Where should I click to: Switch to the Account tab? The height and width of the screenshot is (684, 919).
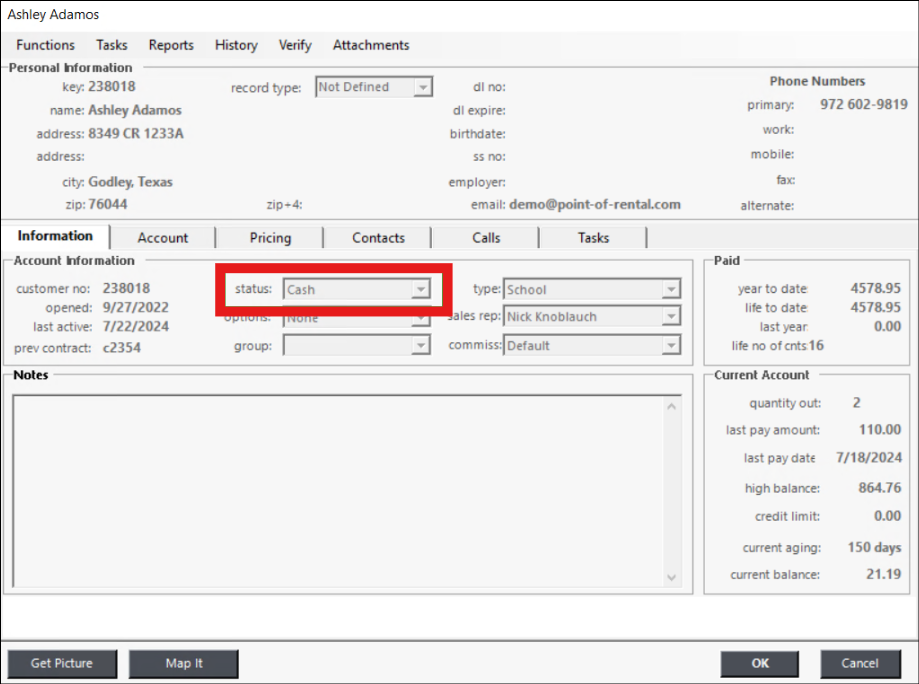click(x=163, y=238)
